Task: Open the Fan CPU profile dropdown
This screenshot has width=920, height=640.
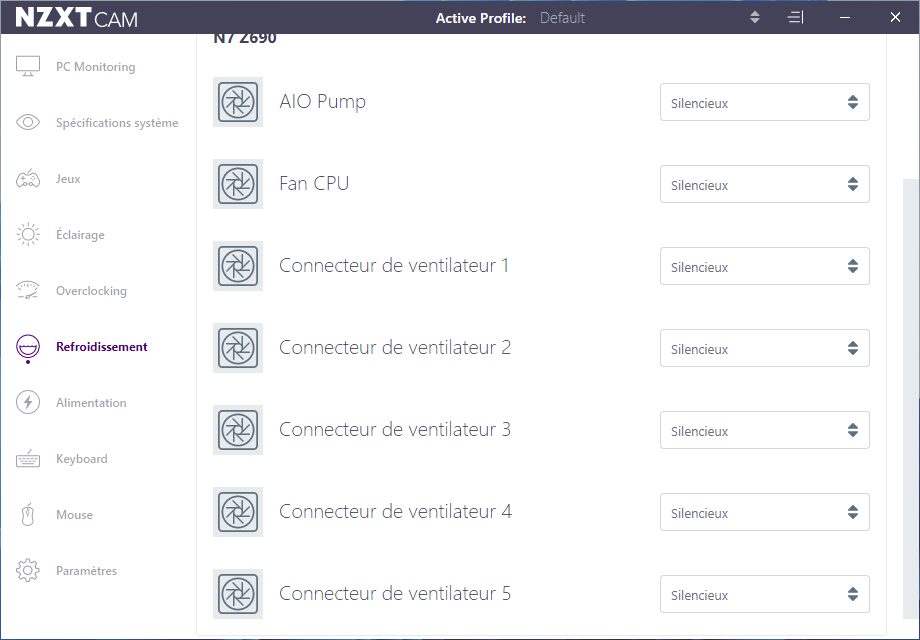Action: click(765, 184)
